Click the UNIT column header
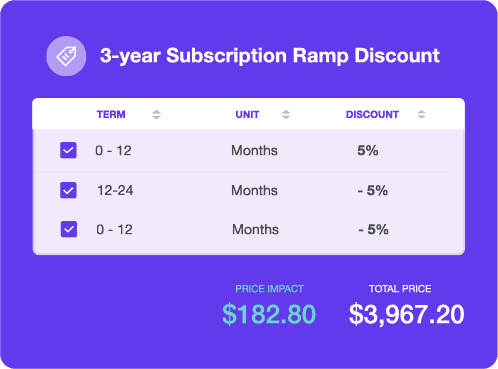Viewport: 498px width, 369px height. (x=247, y=115)
